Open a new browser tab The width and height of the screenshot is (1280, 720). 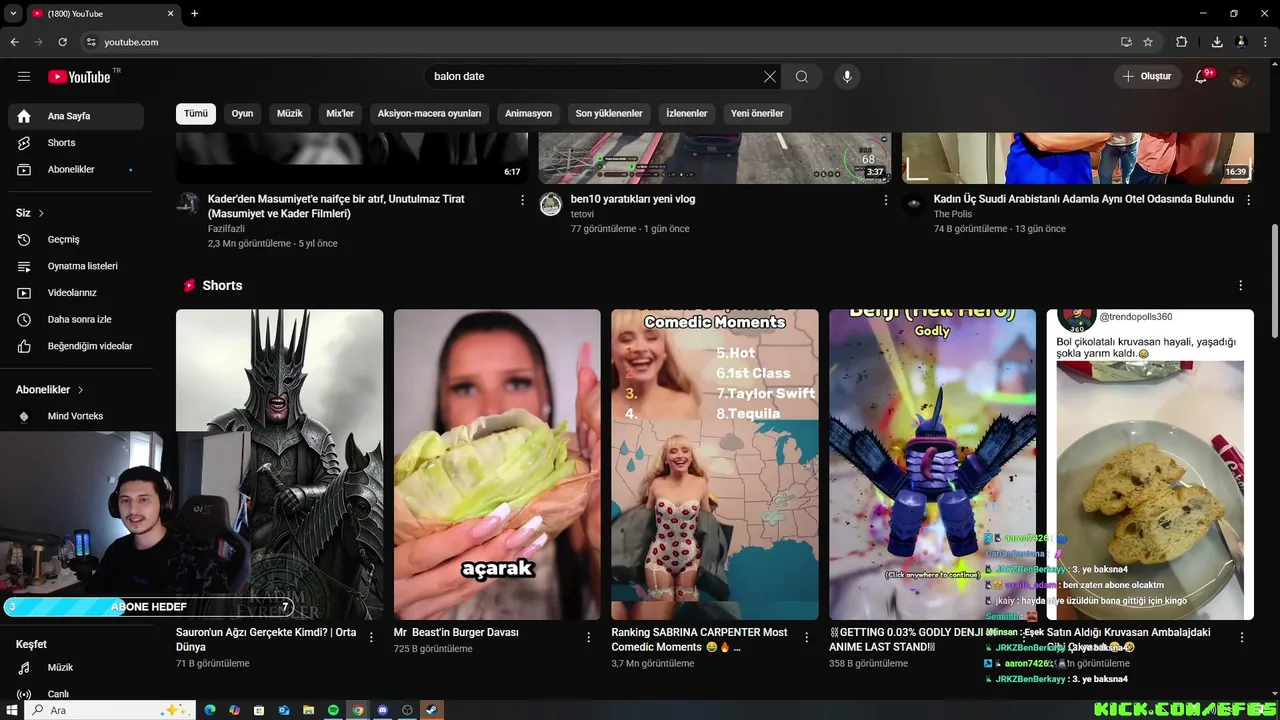[194, 13]
